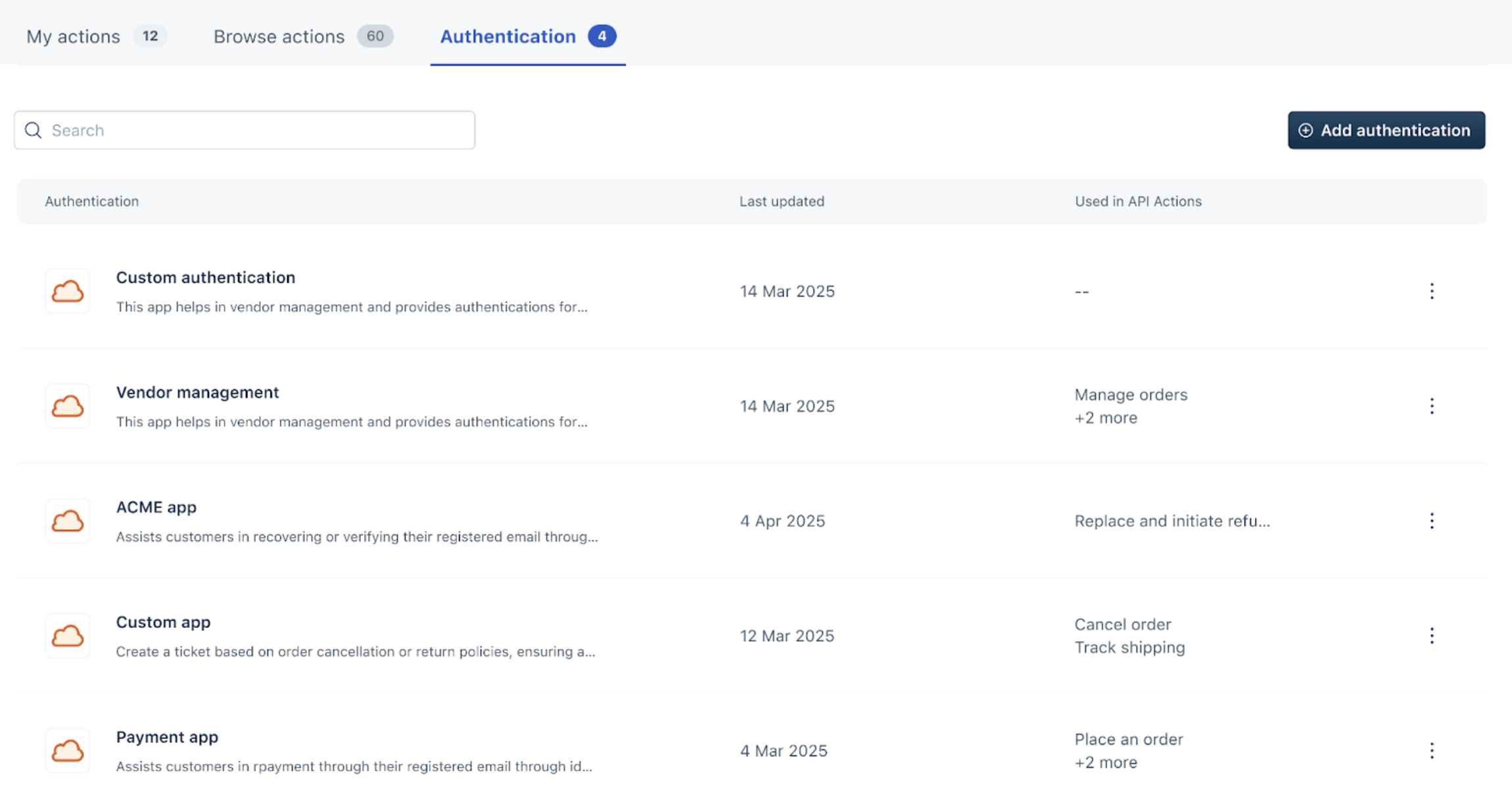Open three-dot menu for ACME app
Viewport: 1512px width, 806px height.
1431,521
